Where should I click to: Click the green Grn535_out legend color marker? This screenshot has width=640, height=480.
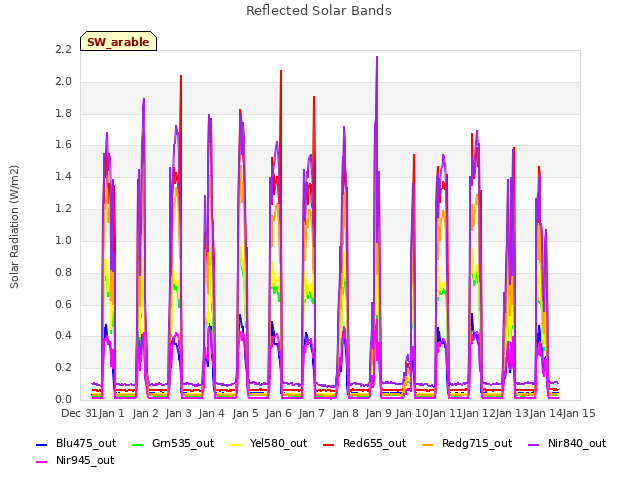pos(138,444)
